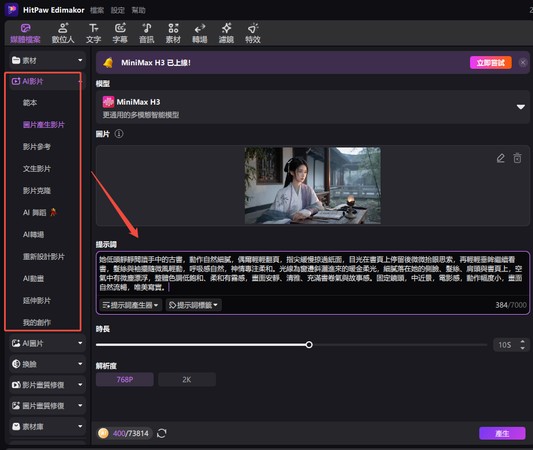This screenshot has width=533, height=450.
Task: Select 延伸影片 in the sidebar
Action: point(37,300)
